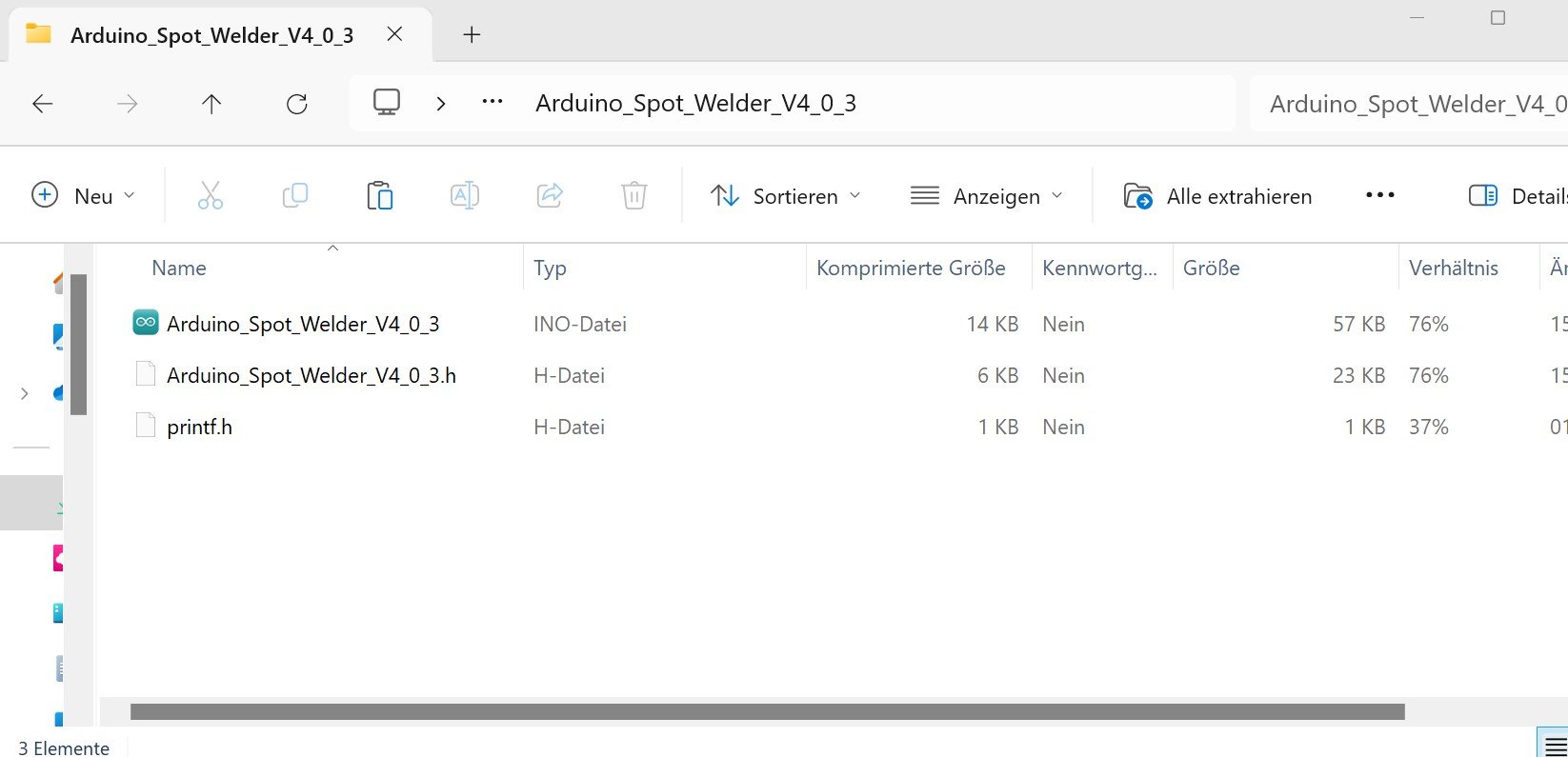Show hidden path segments via address-bar ellipsis
This screenshot has width=1568, height=757.
pos(493,102)
